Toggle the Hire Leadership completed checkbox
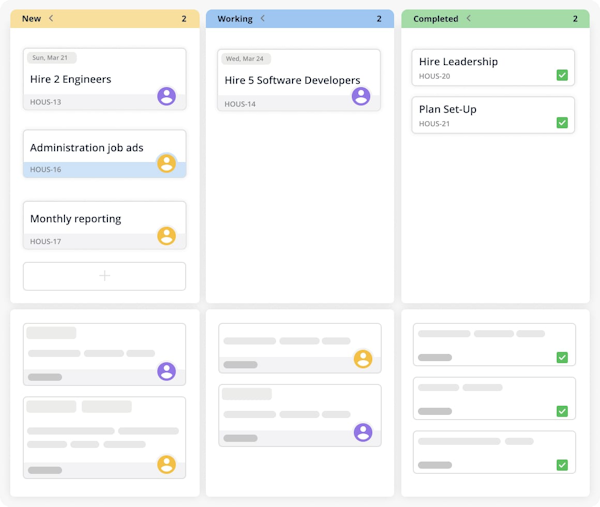This screenshot has width=600, height=507. pos(562,75)
